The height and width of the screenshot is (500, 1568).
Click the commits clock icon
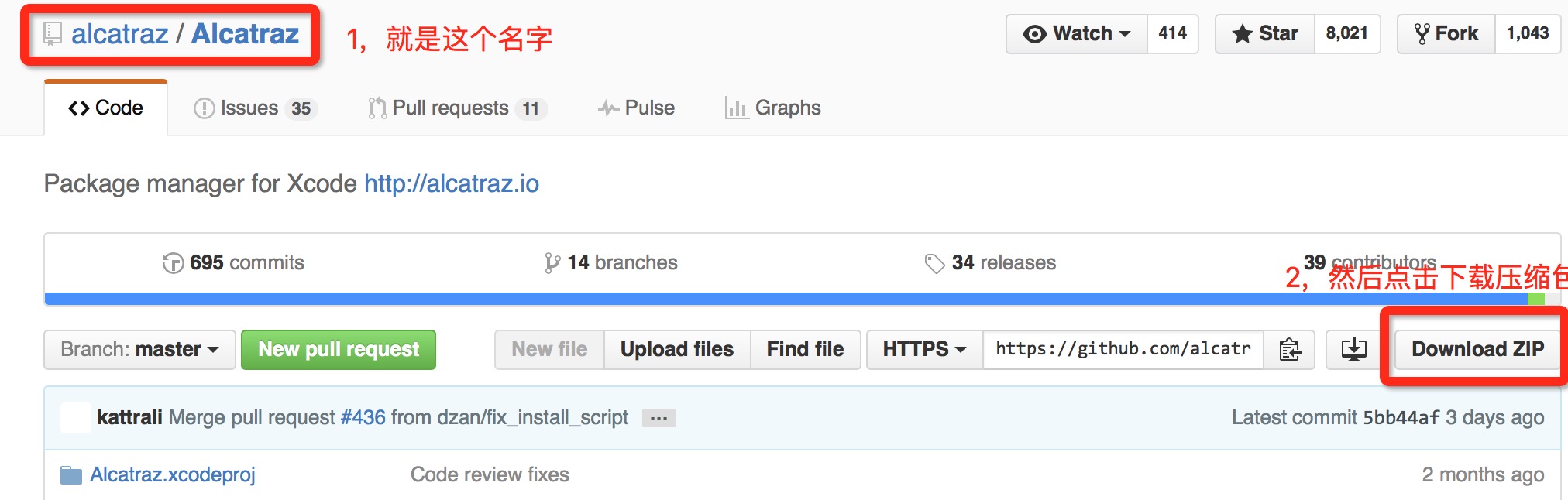173,264
